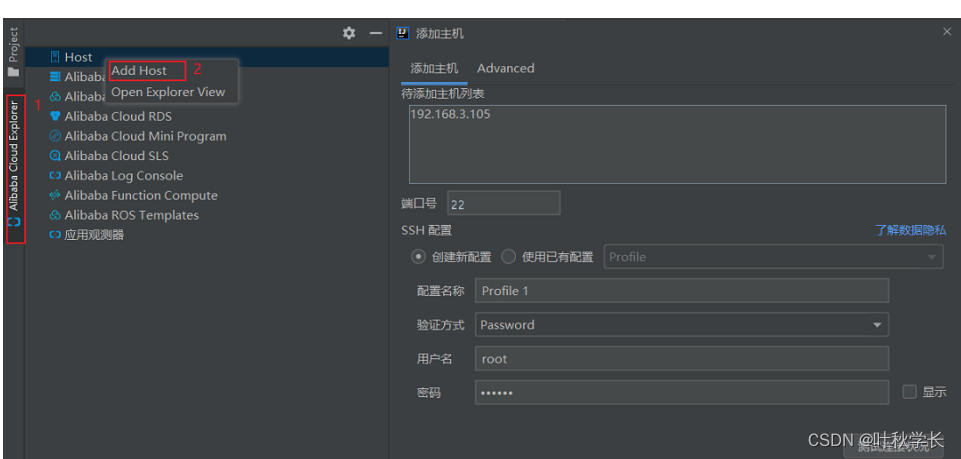Choose Open Explorer View from context menu
The width and height of the screenshot is (961, 459).
click(x=168, y=92)
